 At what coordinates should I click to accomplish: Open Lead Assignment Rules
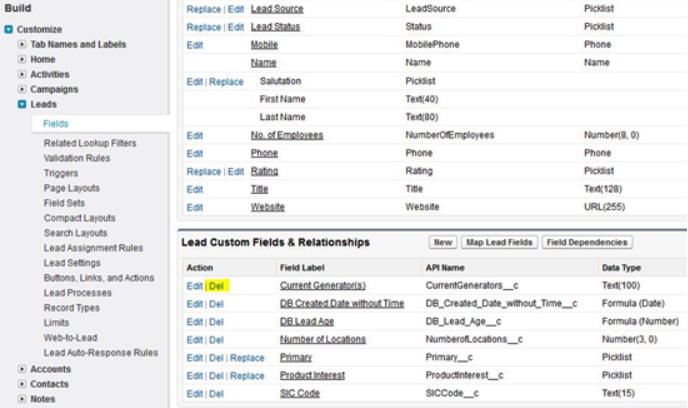click(93, 248)
